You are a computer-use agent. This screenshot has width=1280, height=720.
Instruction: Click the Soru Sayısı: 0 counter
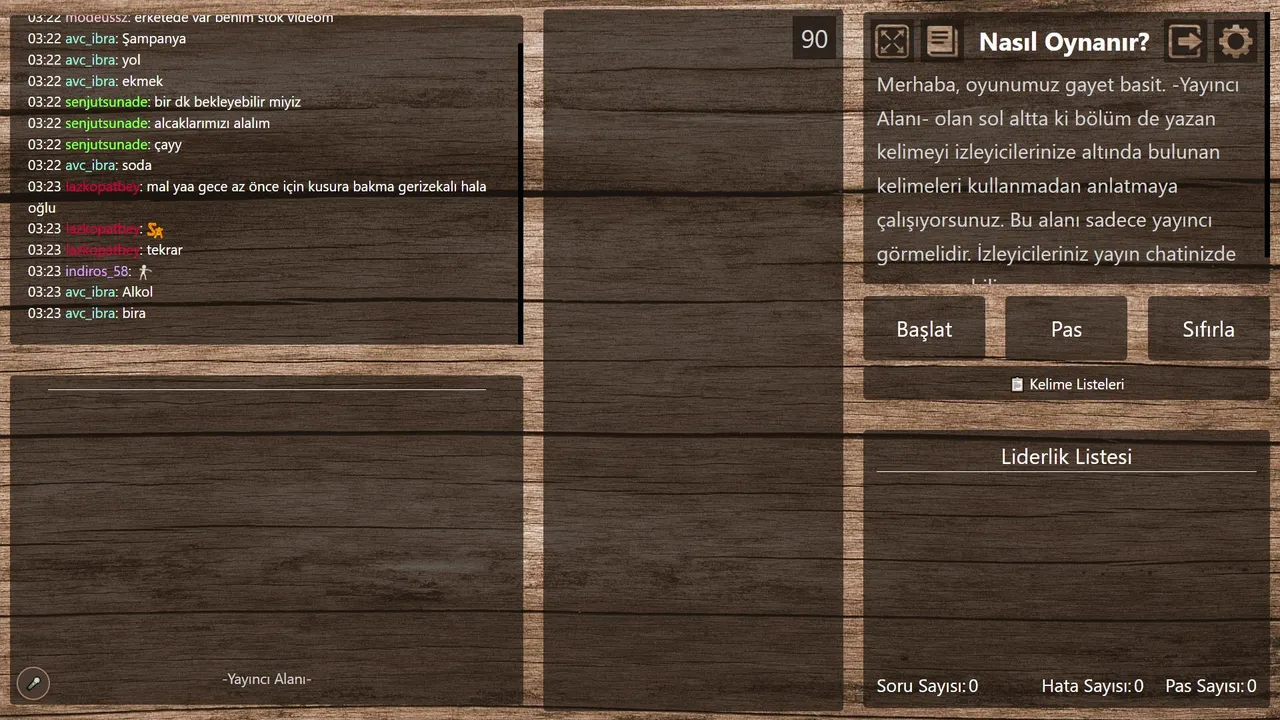[x=927, y=686]
